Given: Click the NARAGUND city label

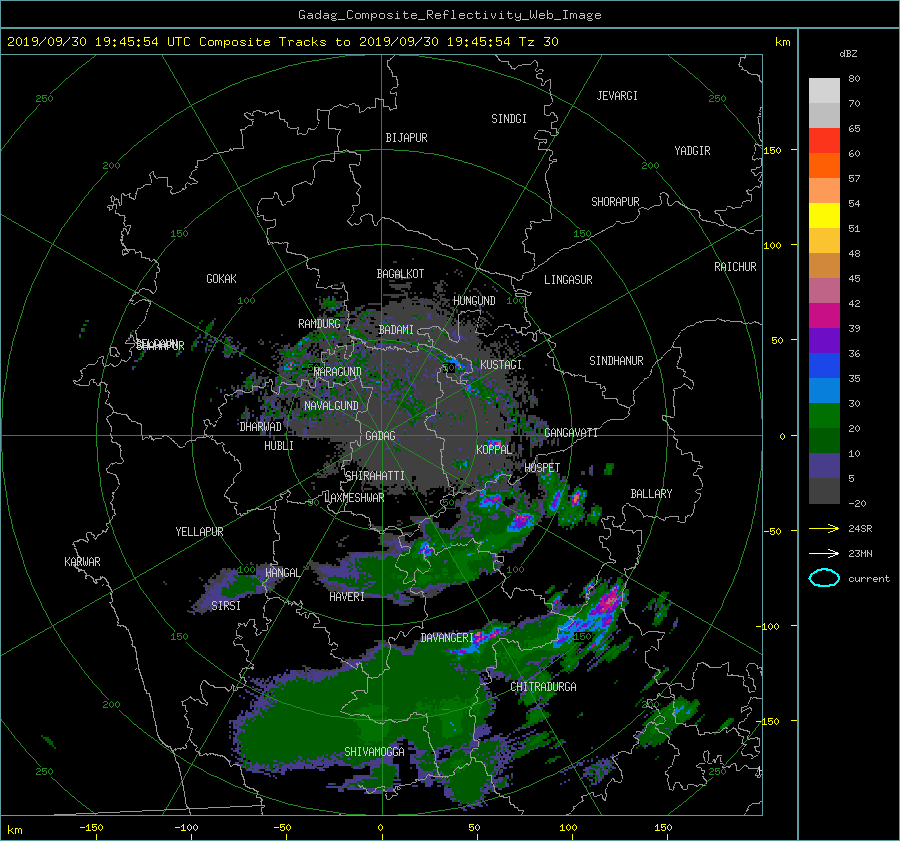Looking at the screenshot, I should point(338,372).
